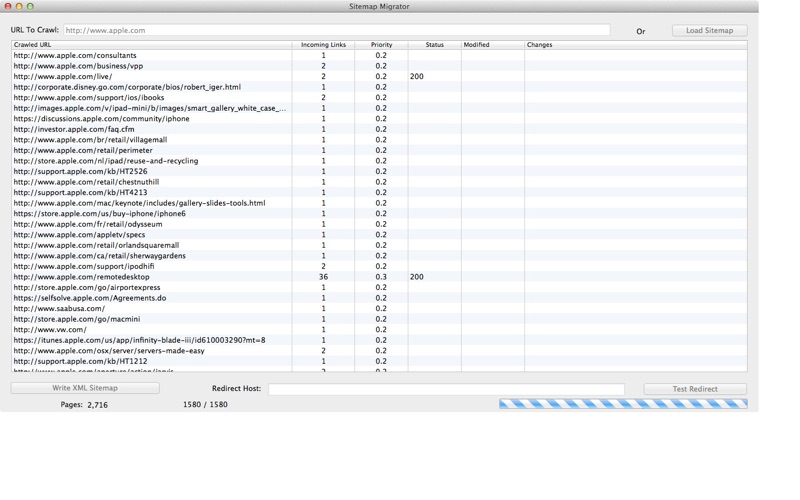
Task: Sort by Crawled URL column header
Action: [152, 45]
